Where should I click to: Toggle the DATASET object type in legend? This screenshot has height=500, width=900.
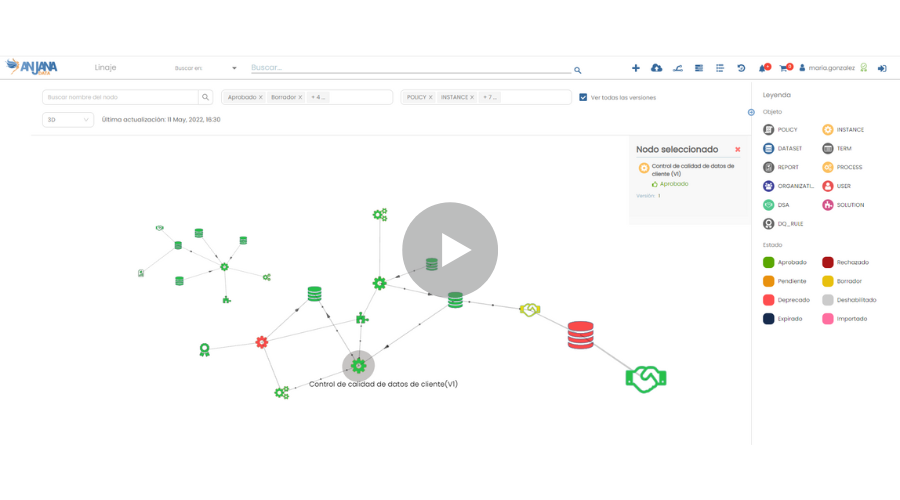click(x=768, y=148)
